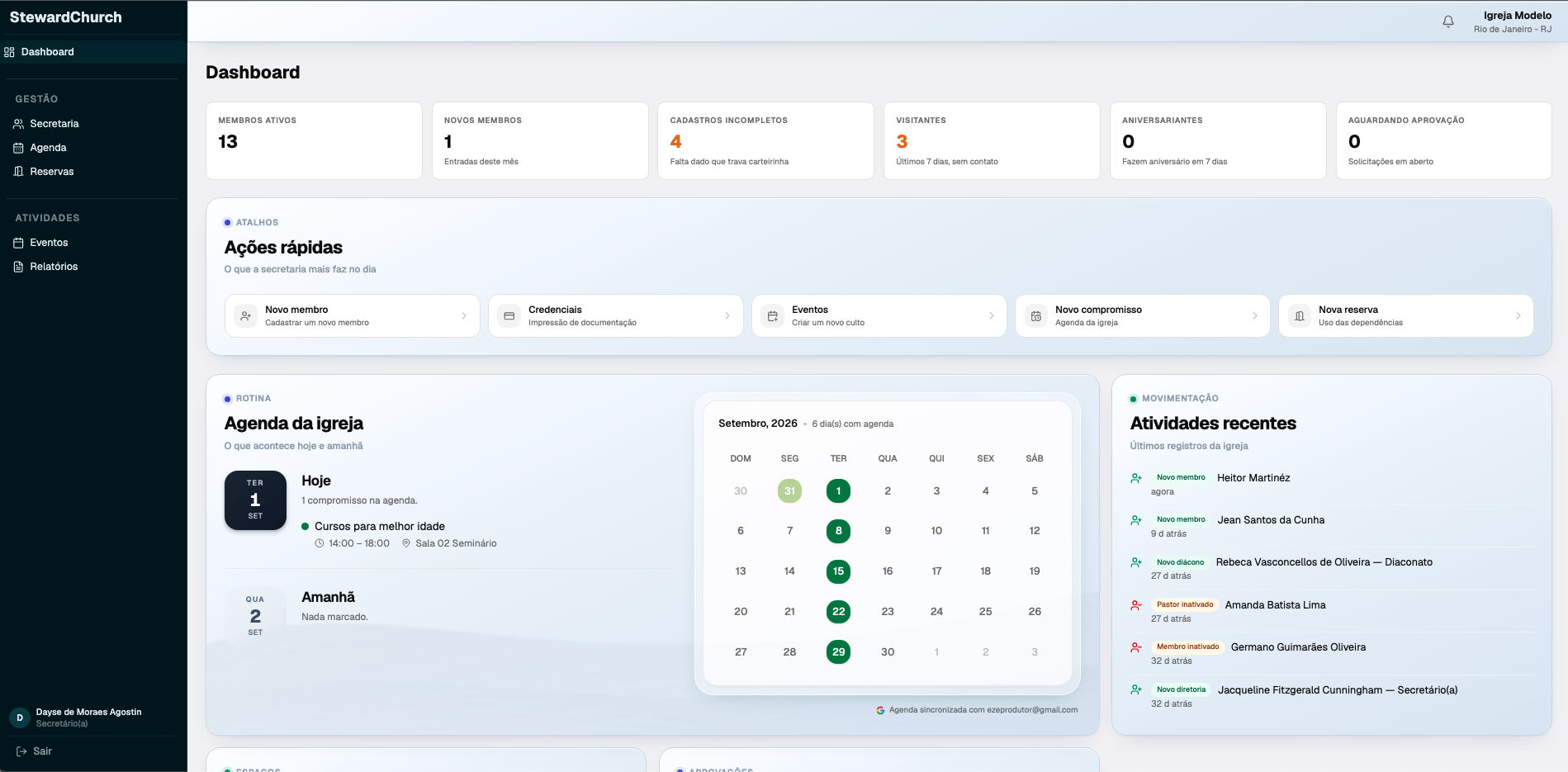Click the Novo diácono badge
The height and width of the screenshot is (772, 1568).
[1180, 562]
